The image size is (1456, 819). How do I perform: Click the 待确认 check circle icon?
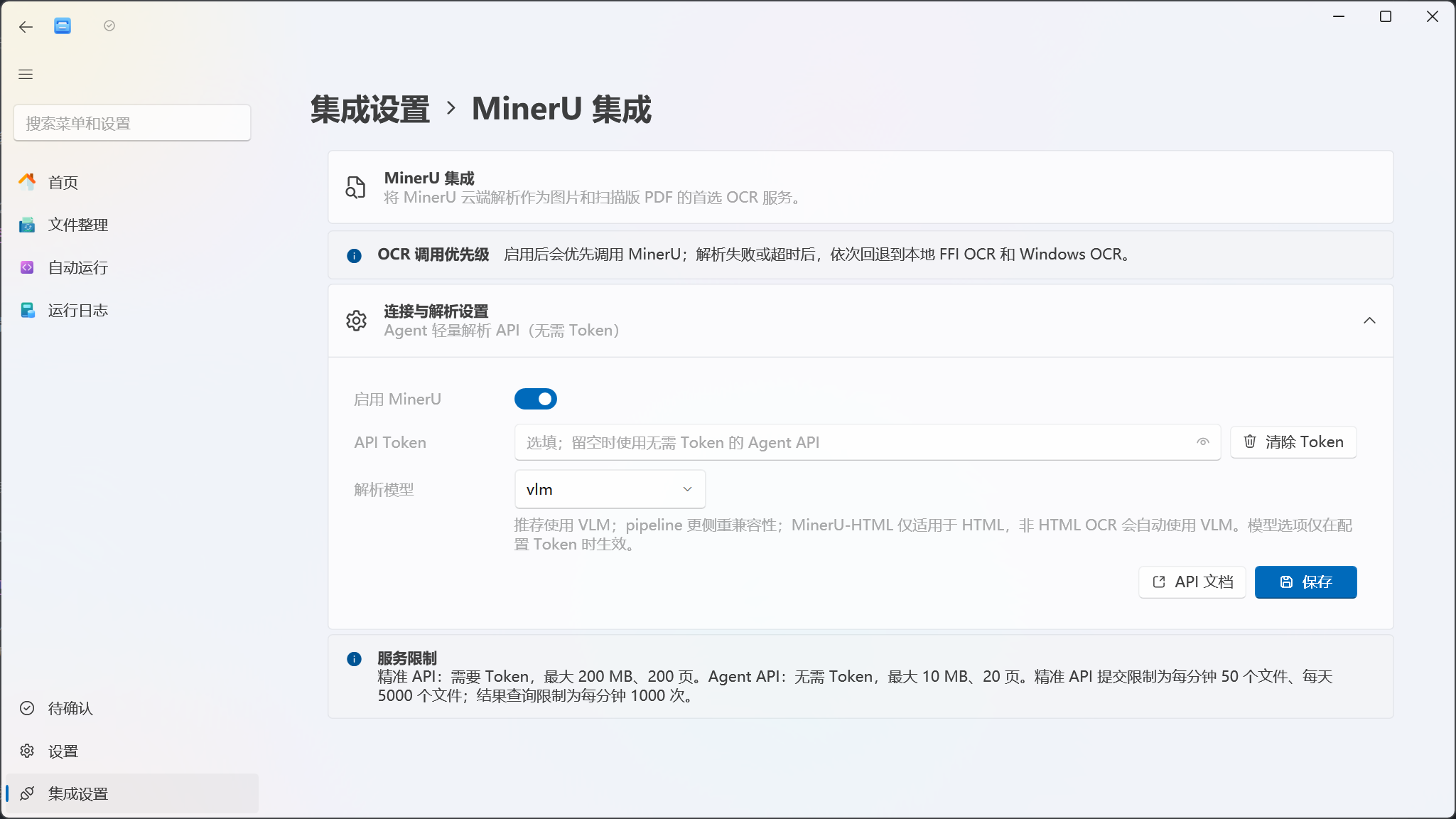tap(27, 708)
